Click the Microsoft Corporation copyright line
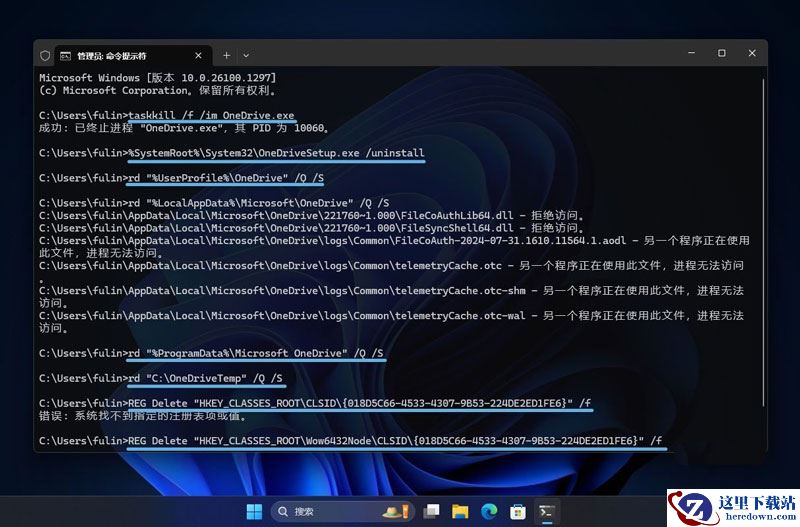This screenshot has width=800, height=527. click(x=158, y=90)
